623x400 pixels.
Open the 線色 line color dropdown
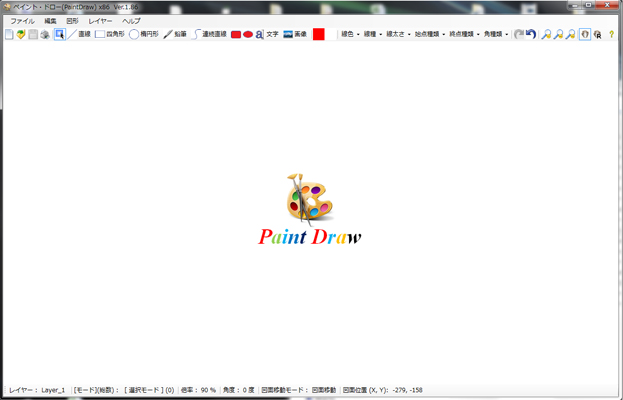(x=350, y=35)
